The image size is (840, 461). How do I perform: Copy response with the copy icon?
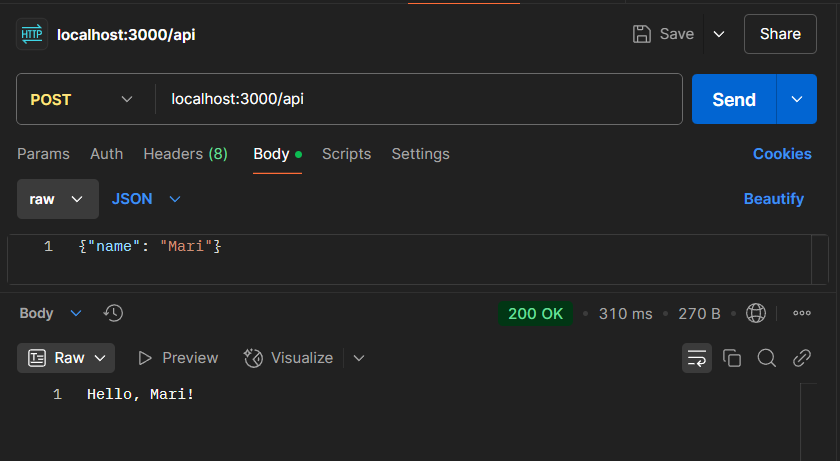pyautogui.click(x=732, y=358)
